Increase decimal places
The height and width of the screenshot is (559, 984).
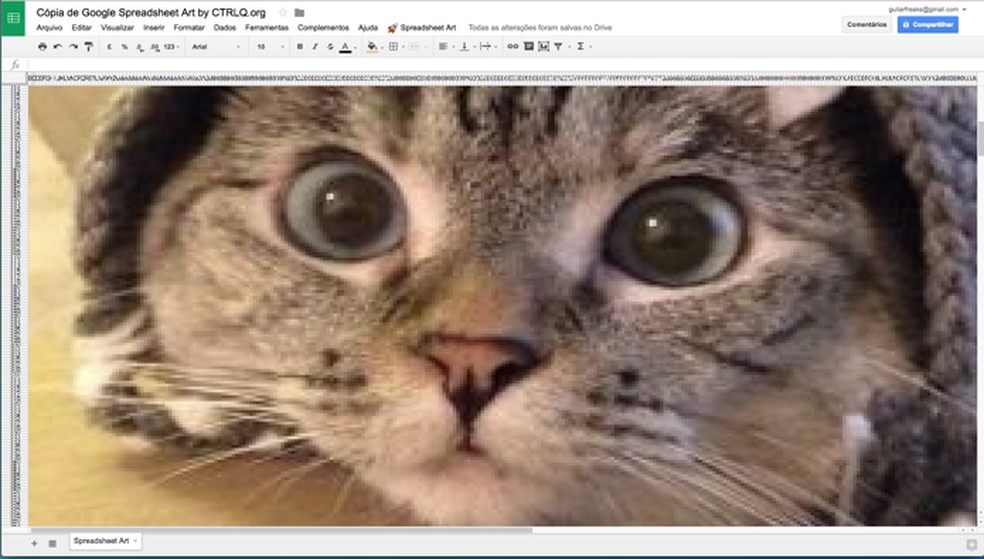pos(154,47)
